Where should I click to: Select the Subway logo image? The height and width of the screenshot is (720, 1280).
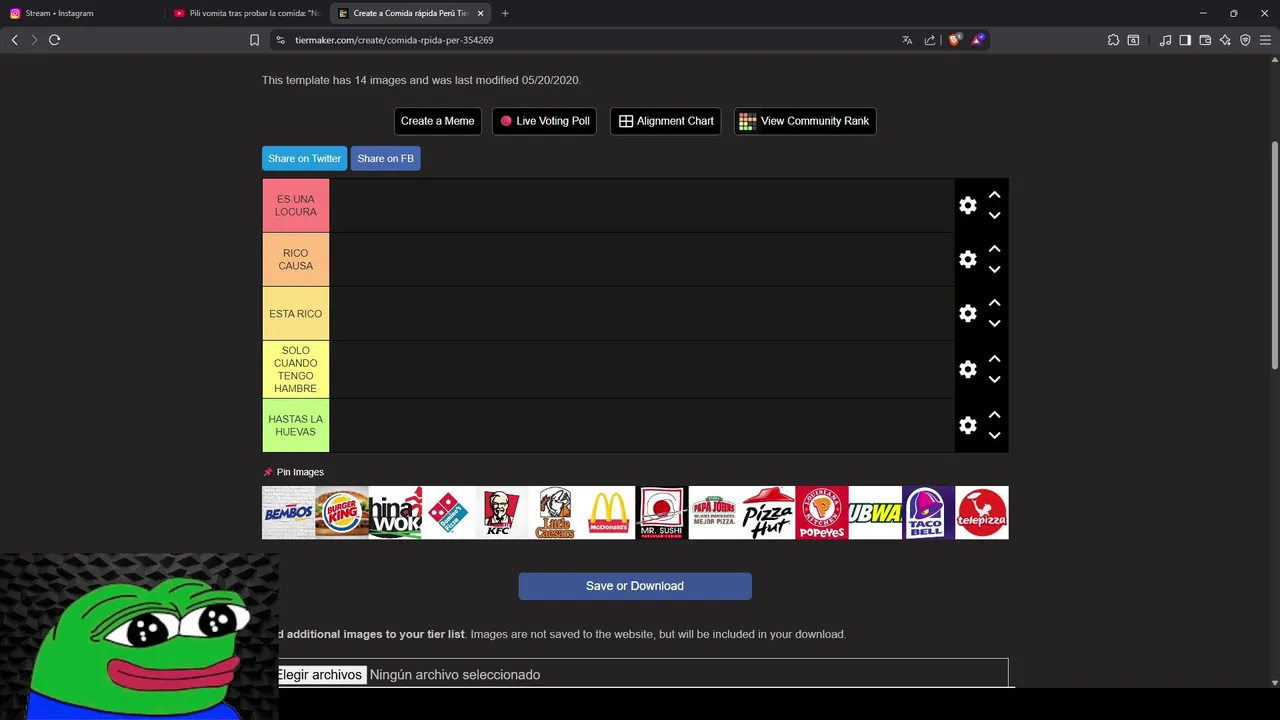[875, 512]
